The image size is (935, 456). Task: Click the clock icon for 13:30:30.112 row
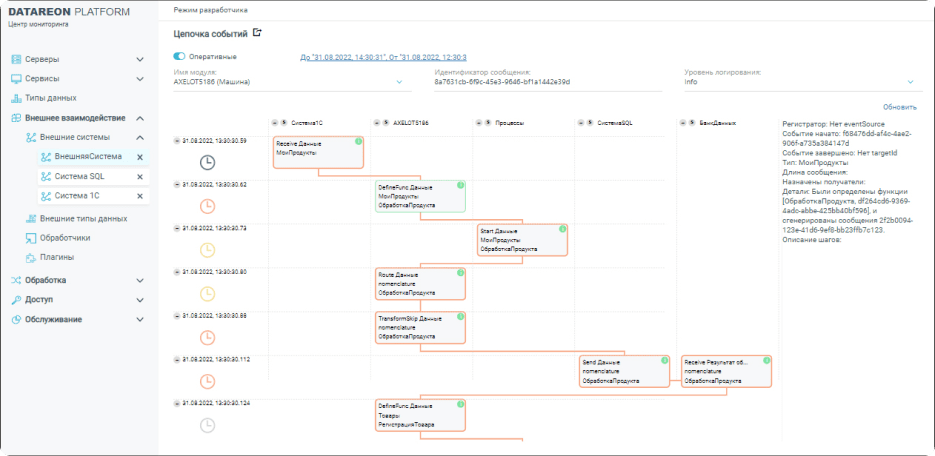207,381
